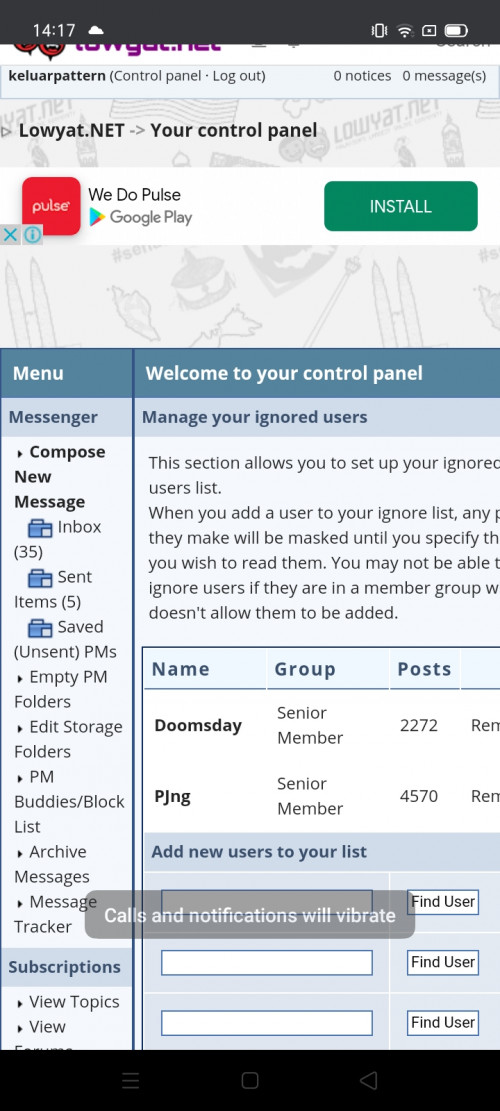The height and width of the screenshot is (1111, 500).
Task: Open Compose New Message
Action: [59, 477]
